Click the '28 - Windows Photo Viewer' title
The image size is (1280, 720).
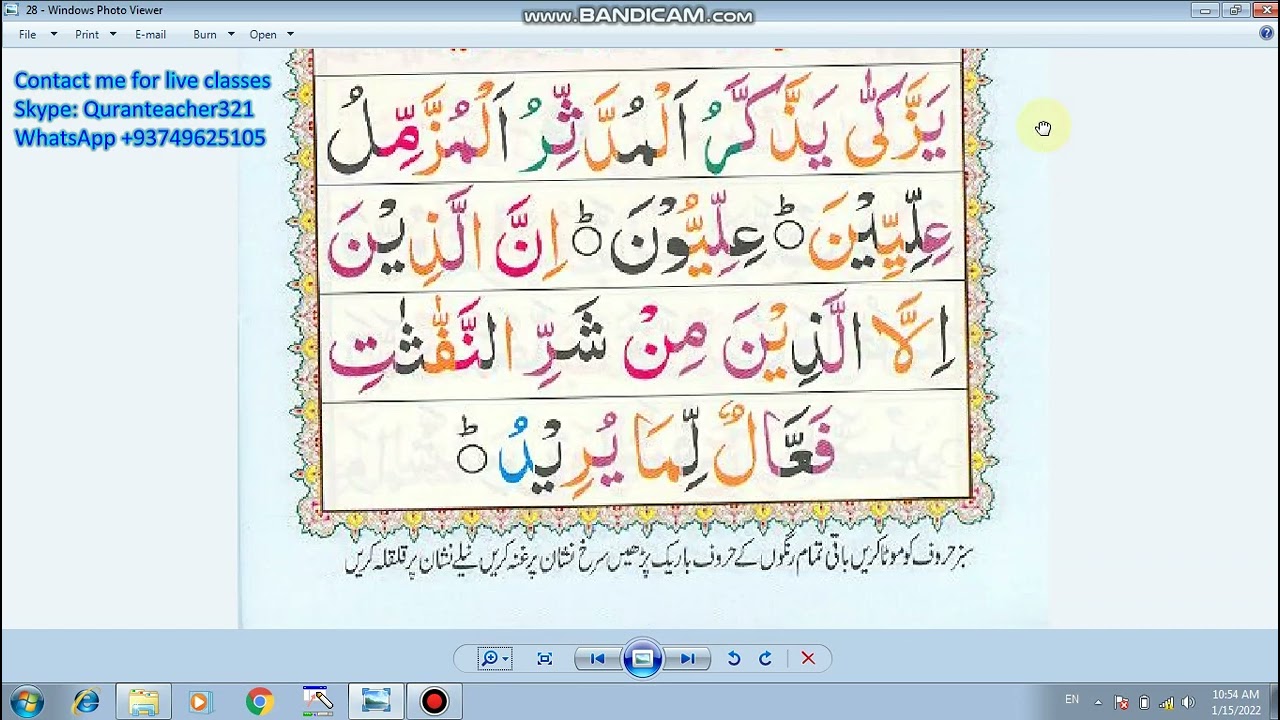coord(94,10)
